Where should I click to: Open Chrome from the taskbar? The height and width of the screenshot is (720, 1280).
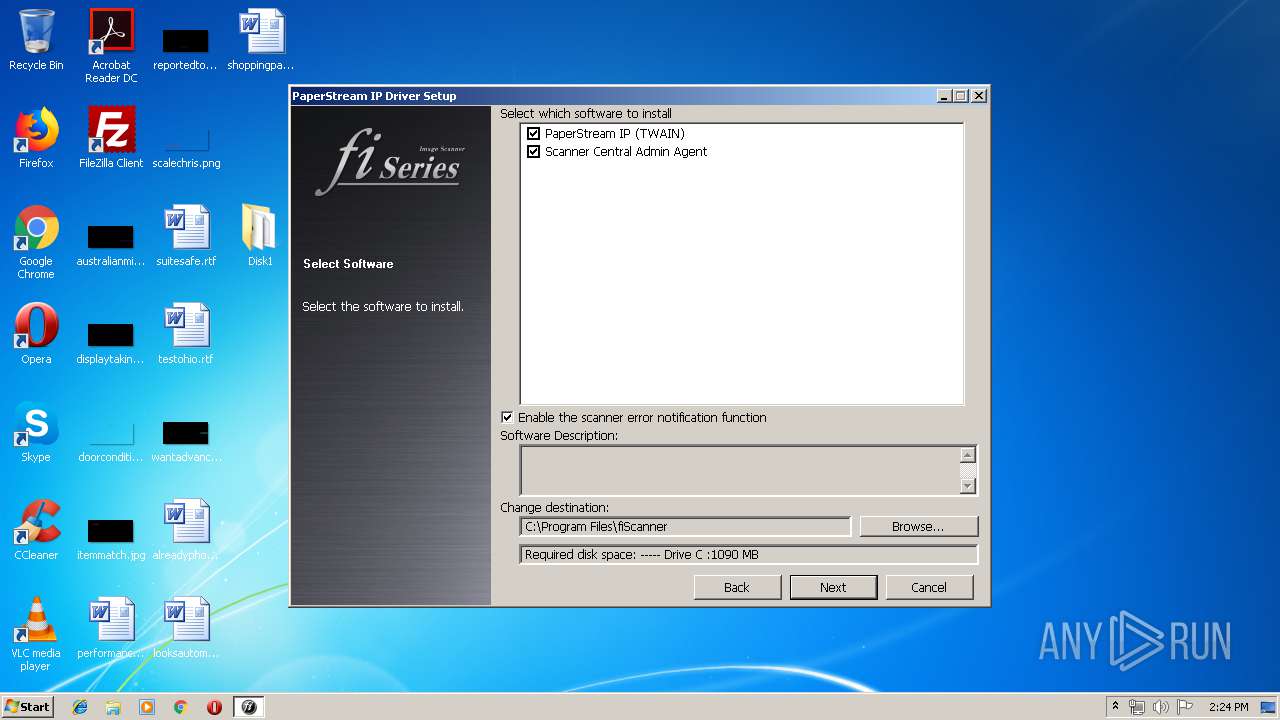pos(181,707)
